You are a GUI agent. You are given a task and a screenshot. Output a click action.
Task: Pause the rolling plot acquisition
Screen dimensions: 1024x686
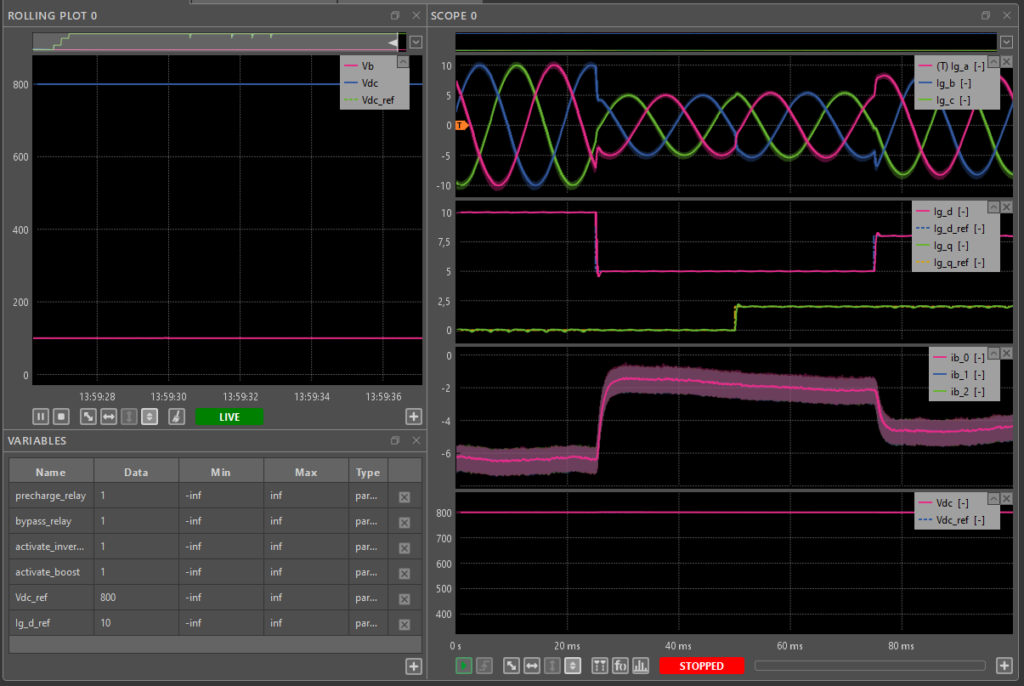click(41, 416)
